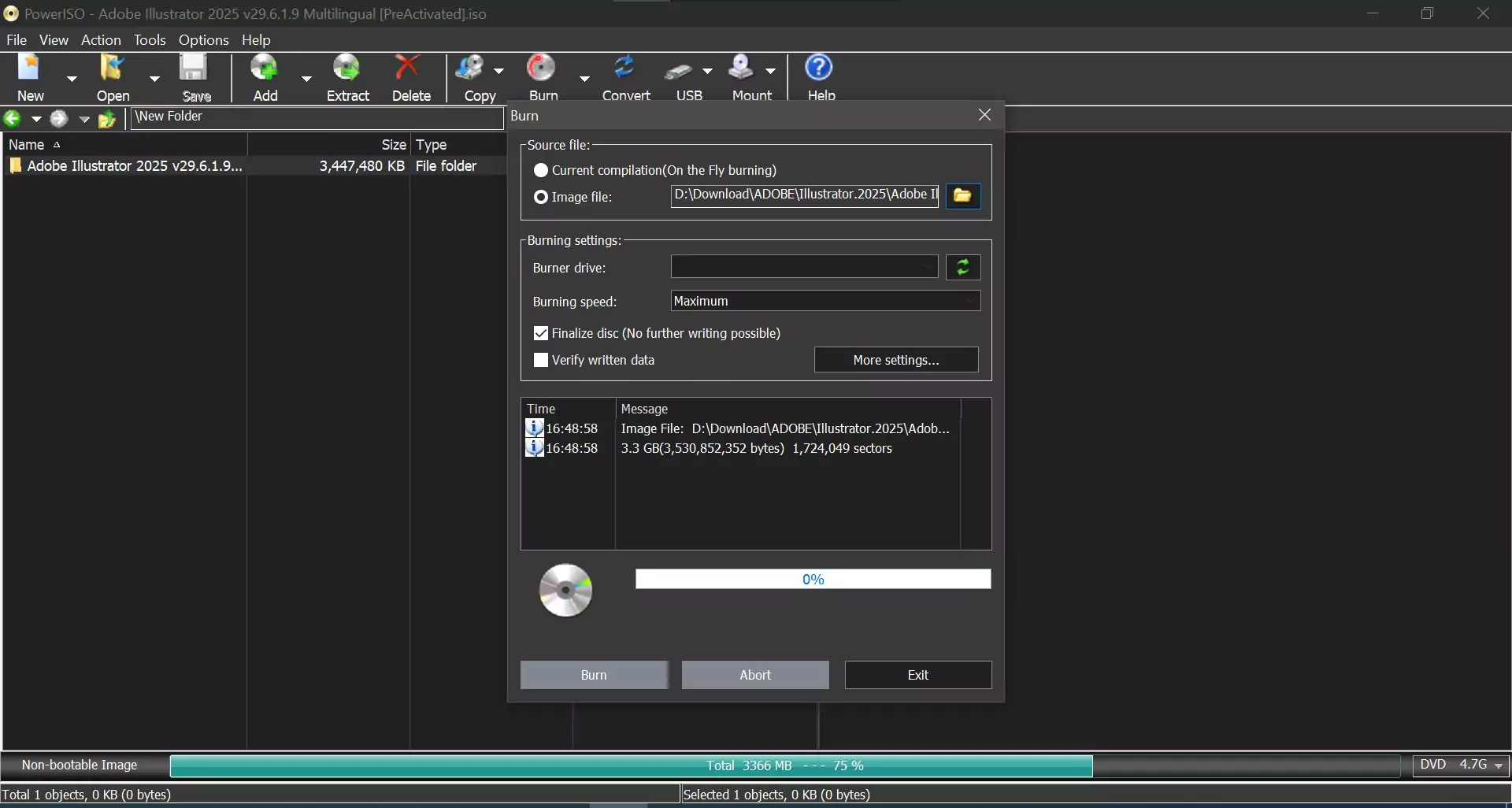Click the Abort button
Viewport: 1512px width, 808px height.
pyautogui.click(x=755, y=675)
